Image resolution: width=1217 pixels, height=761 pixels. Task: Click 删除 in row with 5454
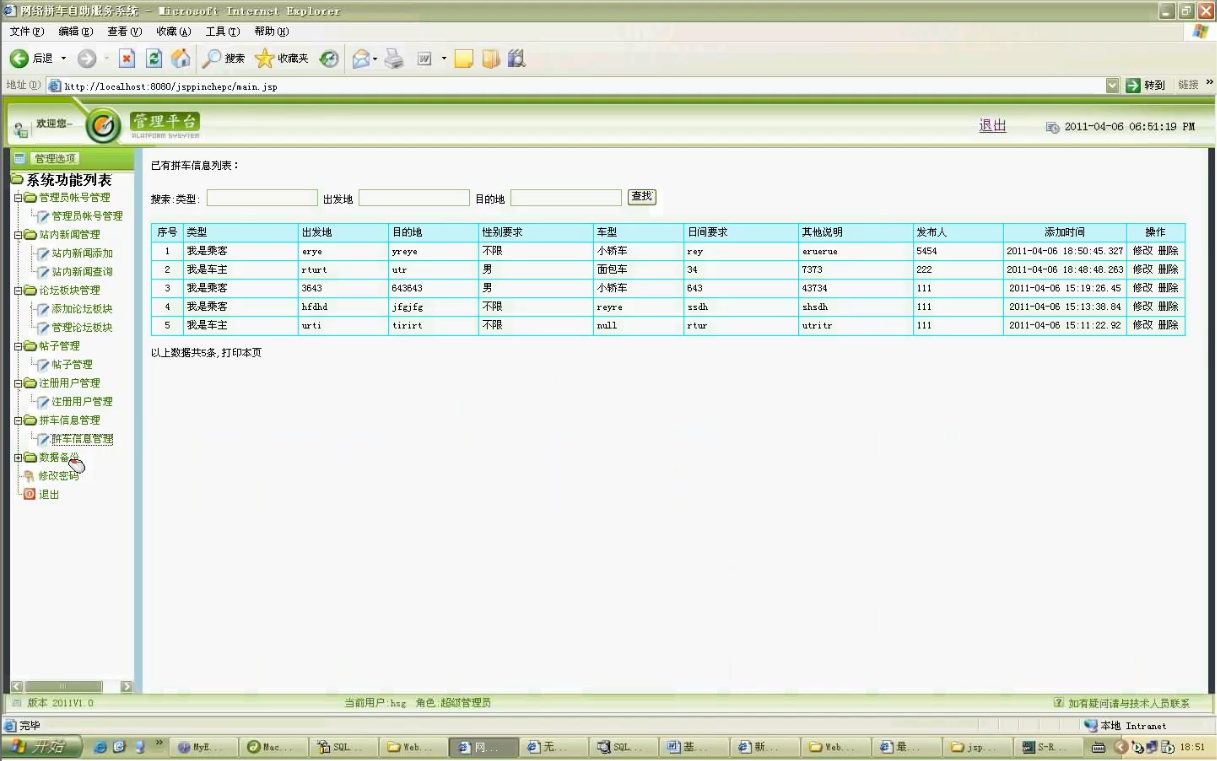[x=1168, y=251]
